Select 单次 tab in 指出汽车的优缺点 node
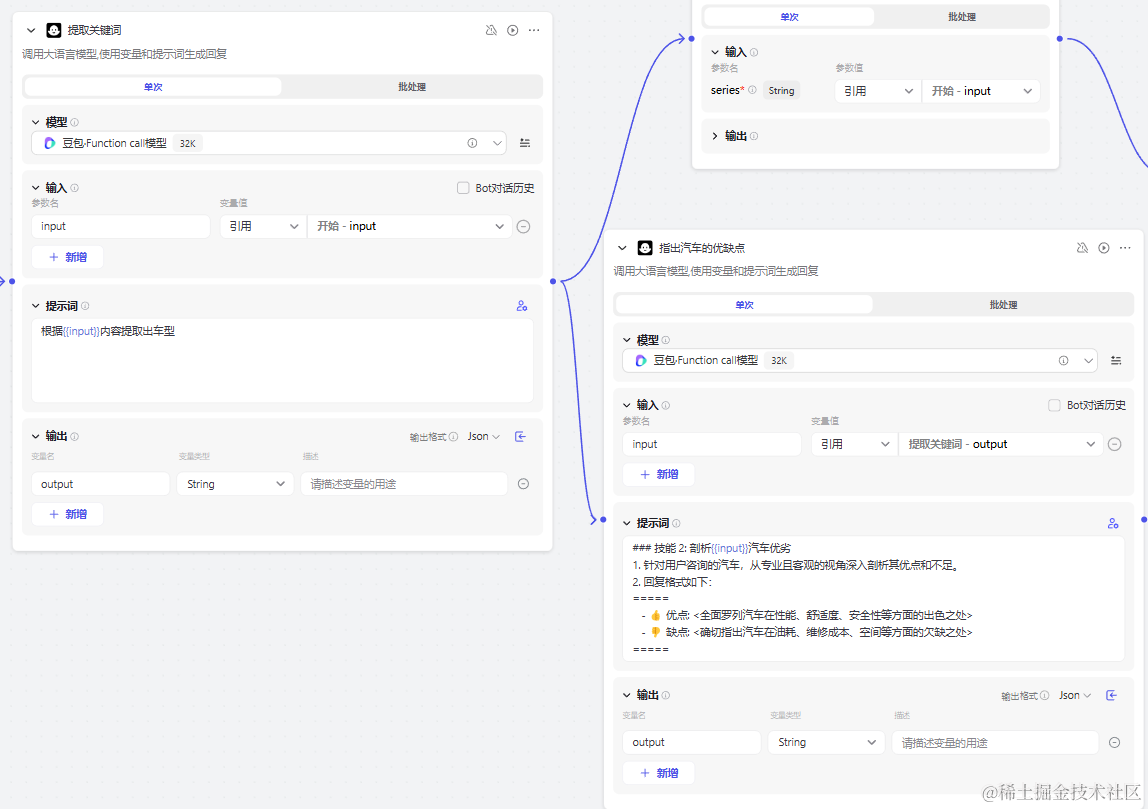Image resolution: width=1148 pixels, height=809 pixels. click(x=744, y=305)
